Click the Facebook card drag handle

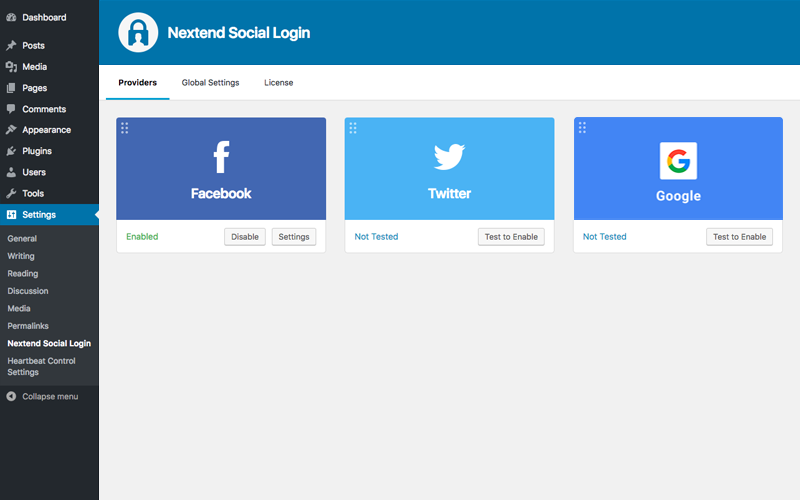(x=124, y=128)
